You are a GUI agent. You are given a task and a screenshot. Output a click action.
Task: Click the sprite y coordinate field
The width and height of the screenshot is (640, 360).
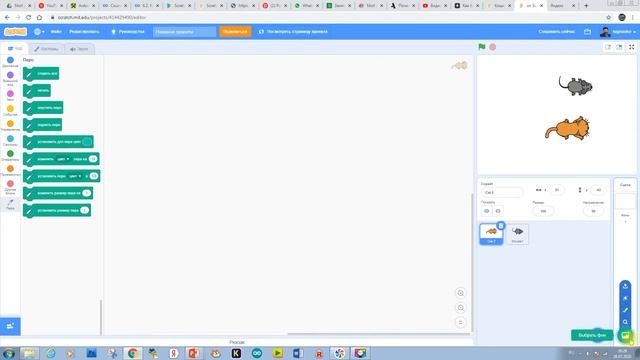[x=598, y=190]
